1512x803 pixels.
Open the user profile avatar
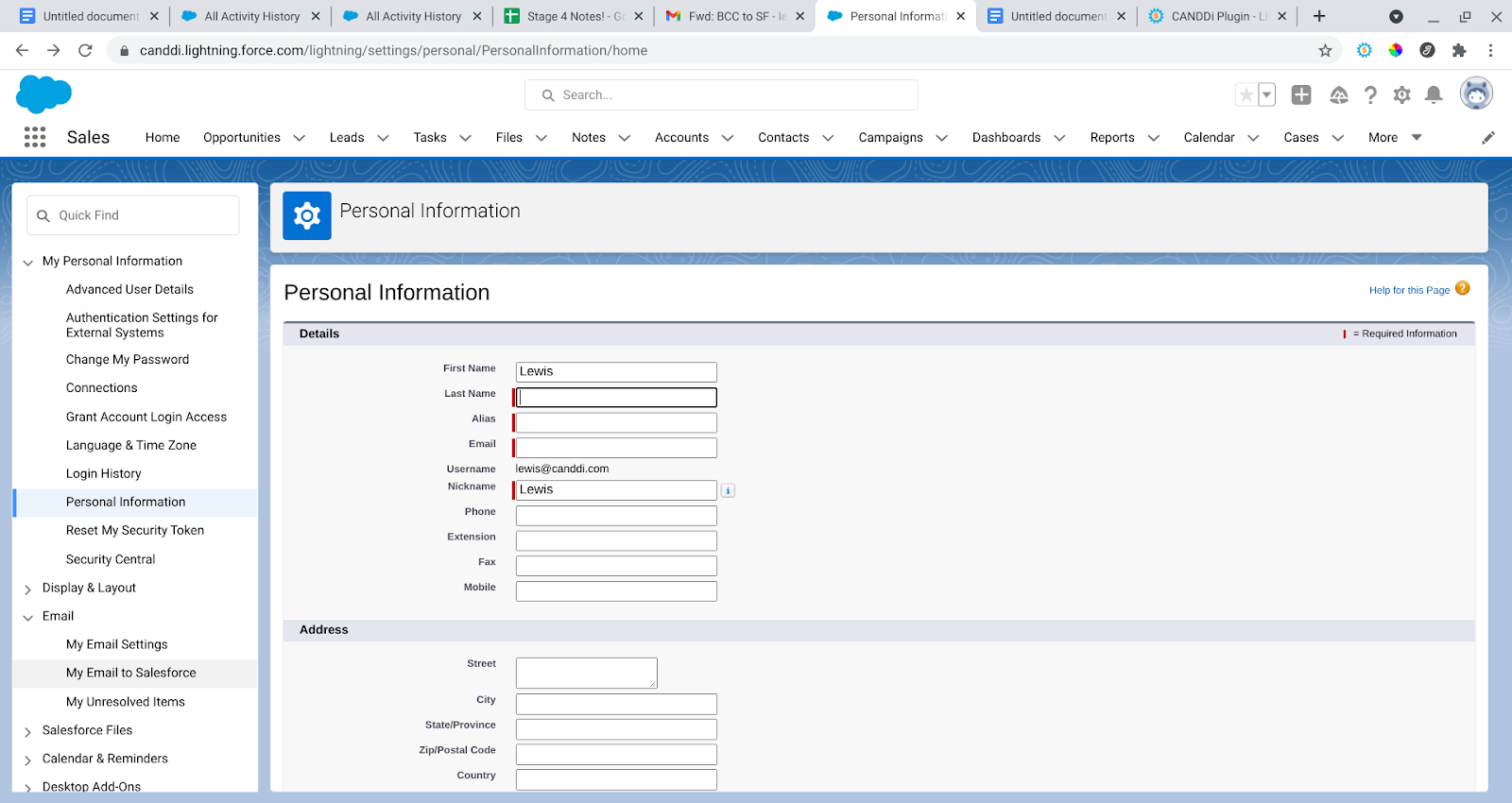(1476, 94)
